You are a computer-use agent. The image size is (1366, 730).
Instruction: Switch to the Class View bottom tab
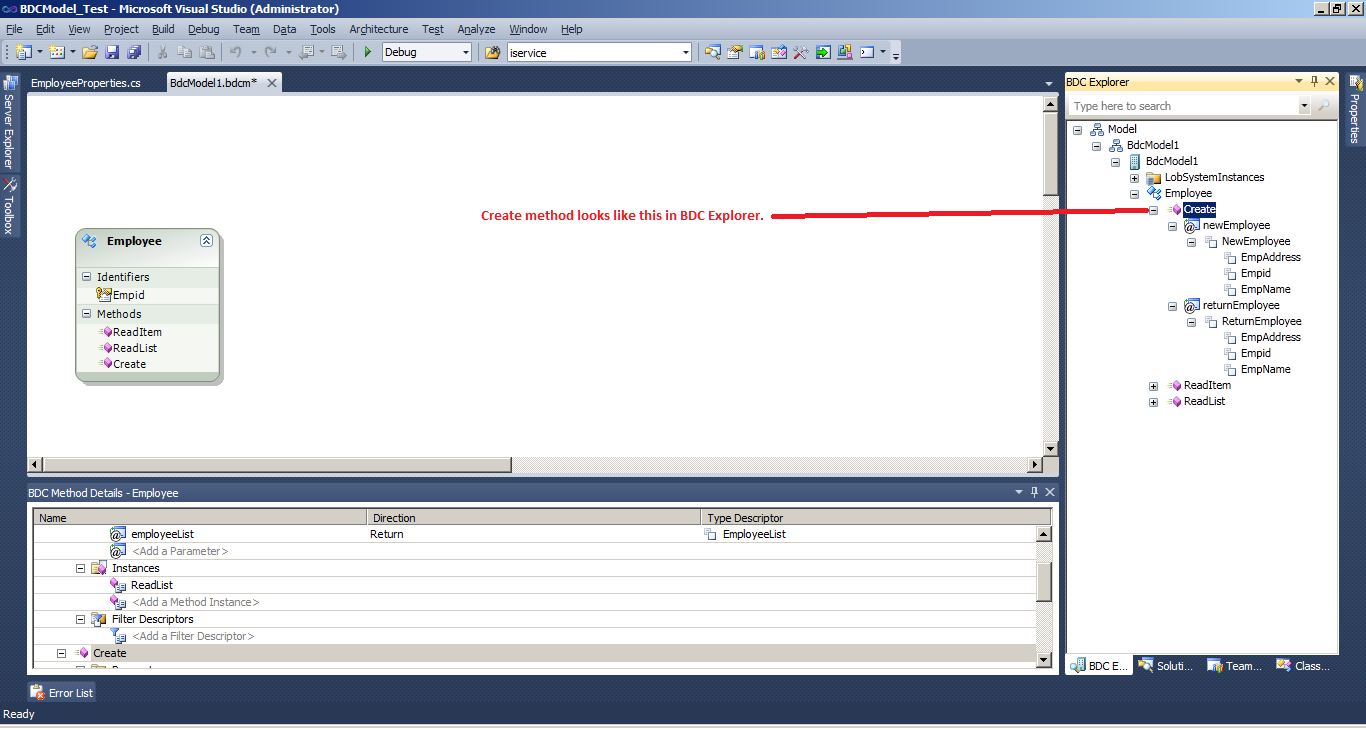click(1303, 666)
